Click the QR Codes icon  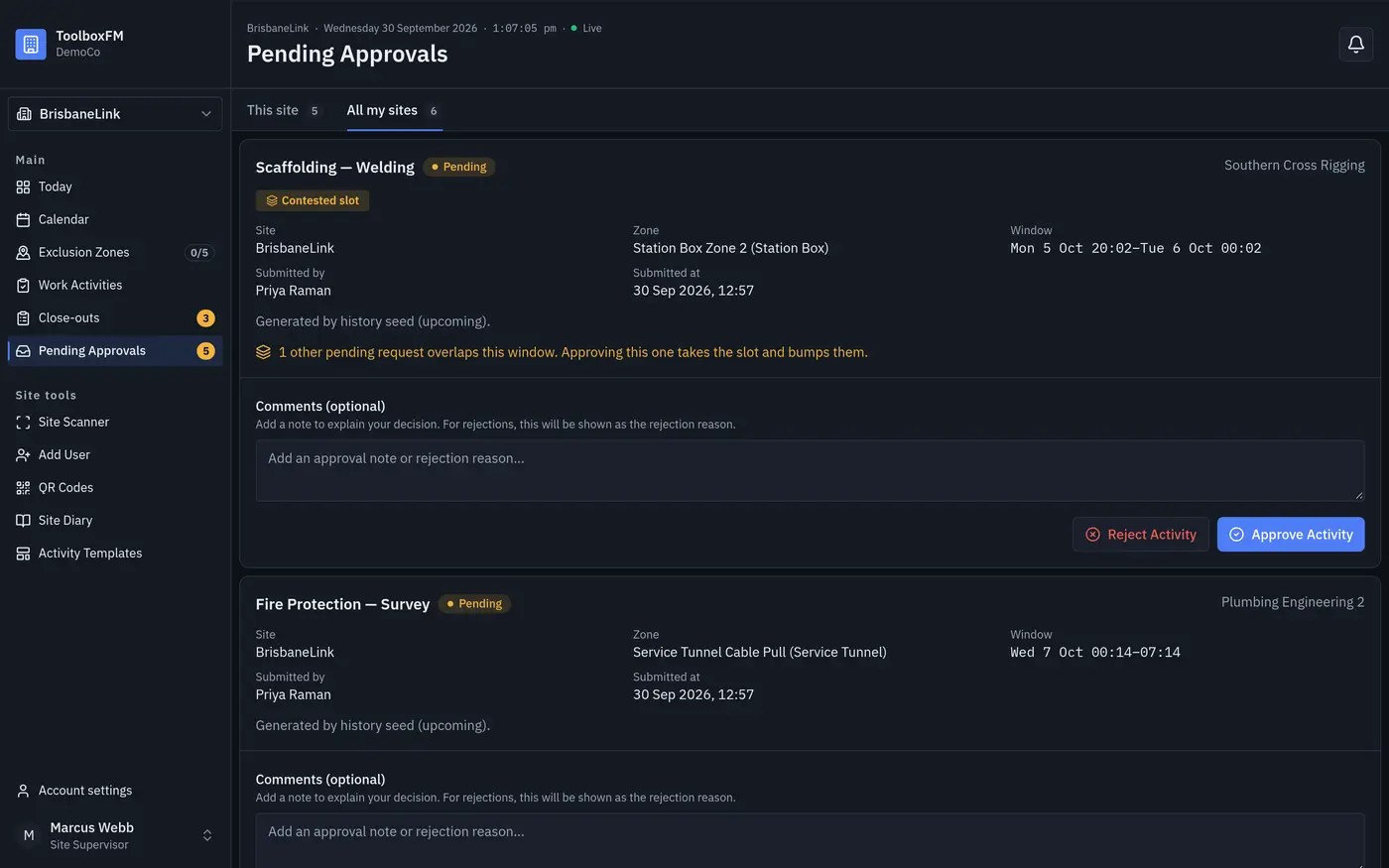23,487
